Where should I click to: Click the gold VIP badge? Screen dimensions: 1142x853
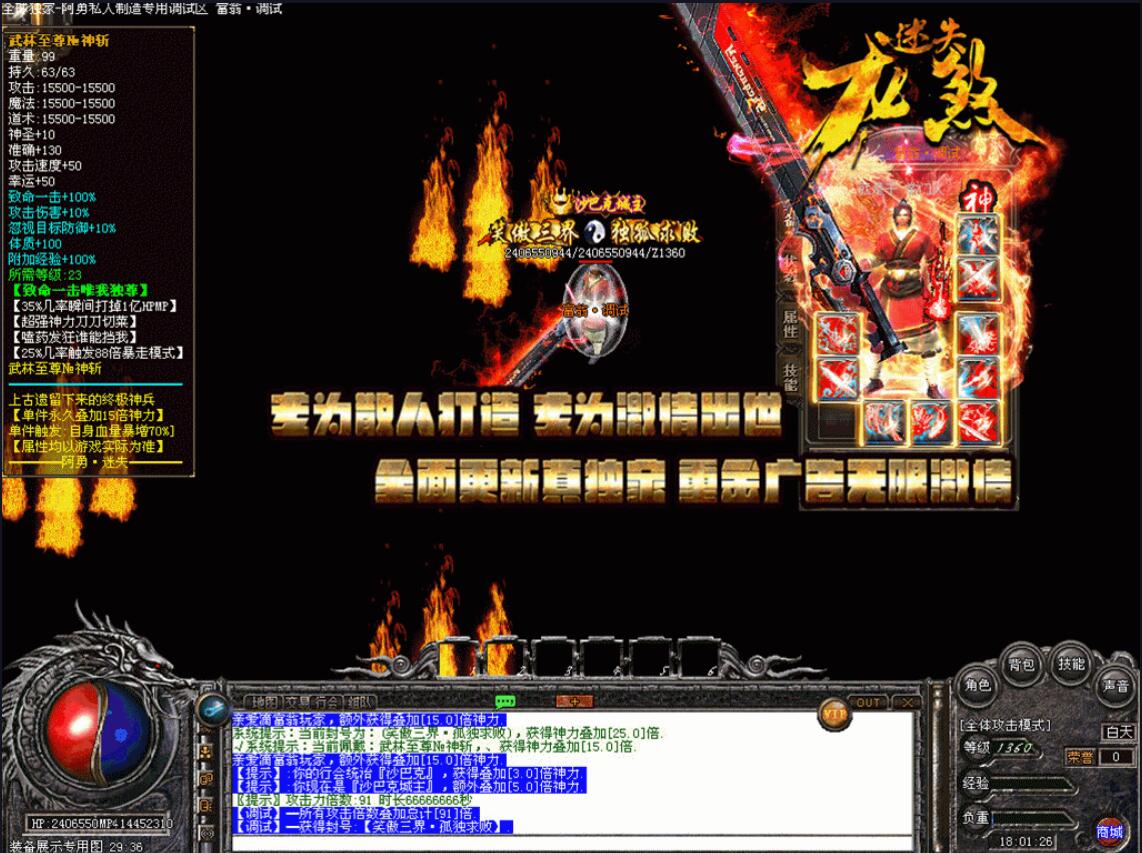click(835, 713)
